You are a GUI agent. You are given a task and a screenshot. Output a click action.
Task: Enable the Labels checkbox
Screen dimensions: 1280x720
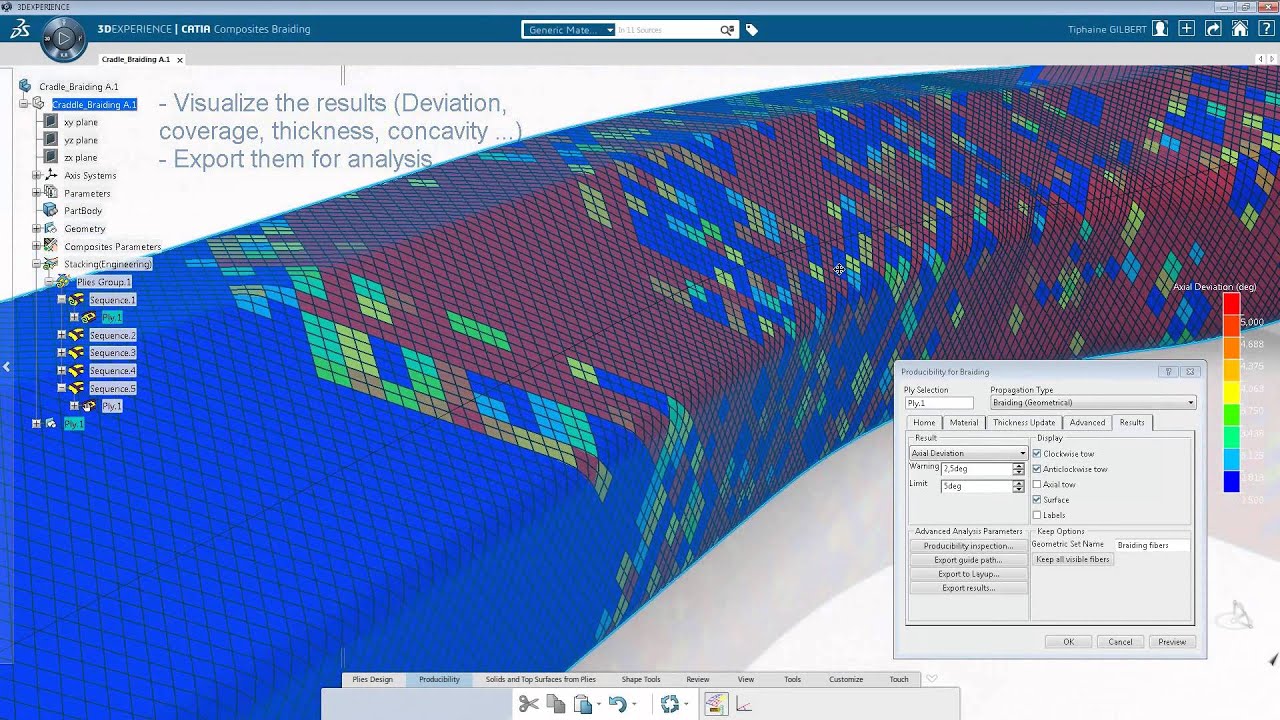[x=1037, y=515]
